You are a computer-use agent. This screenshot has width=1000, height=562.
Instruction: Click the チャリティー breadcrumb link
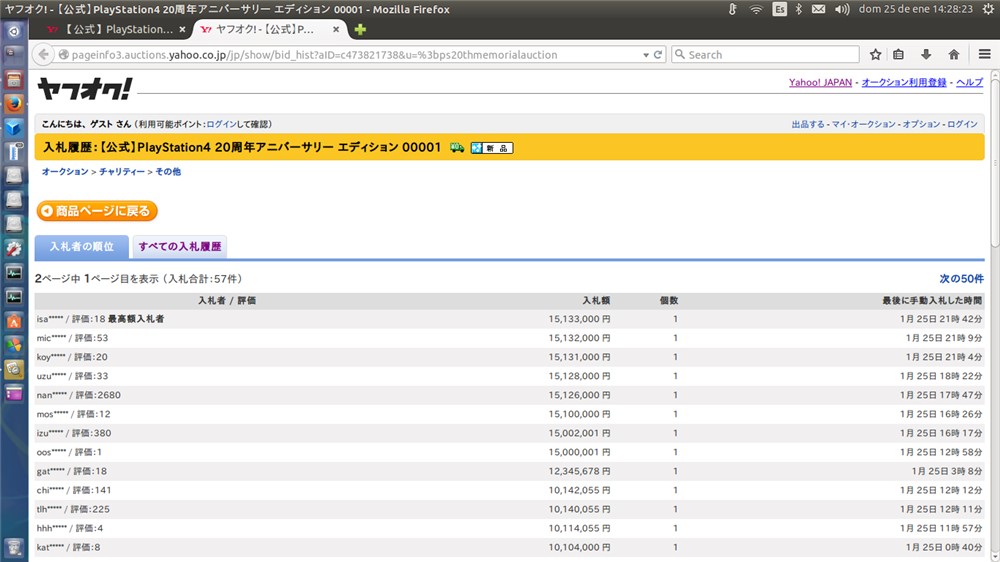click(122, 172)
